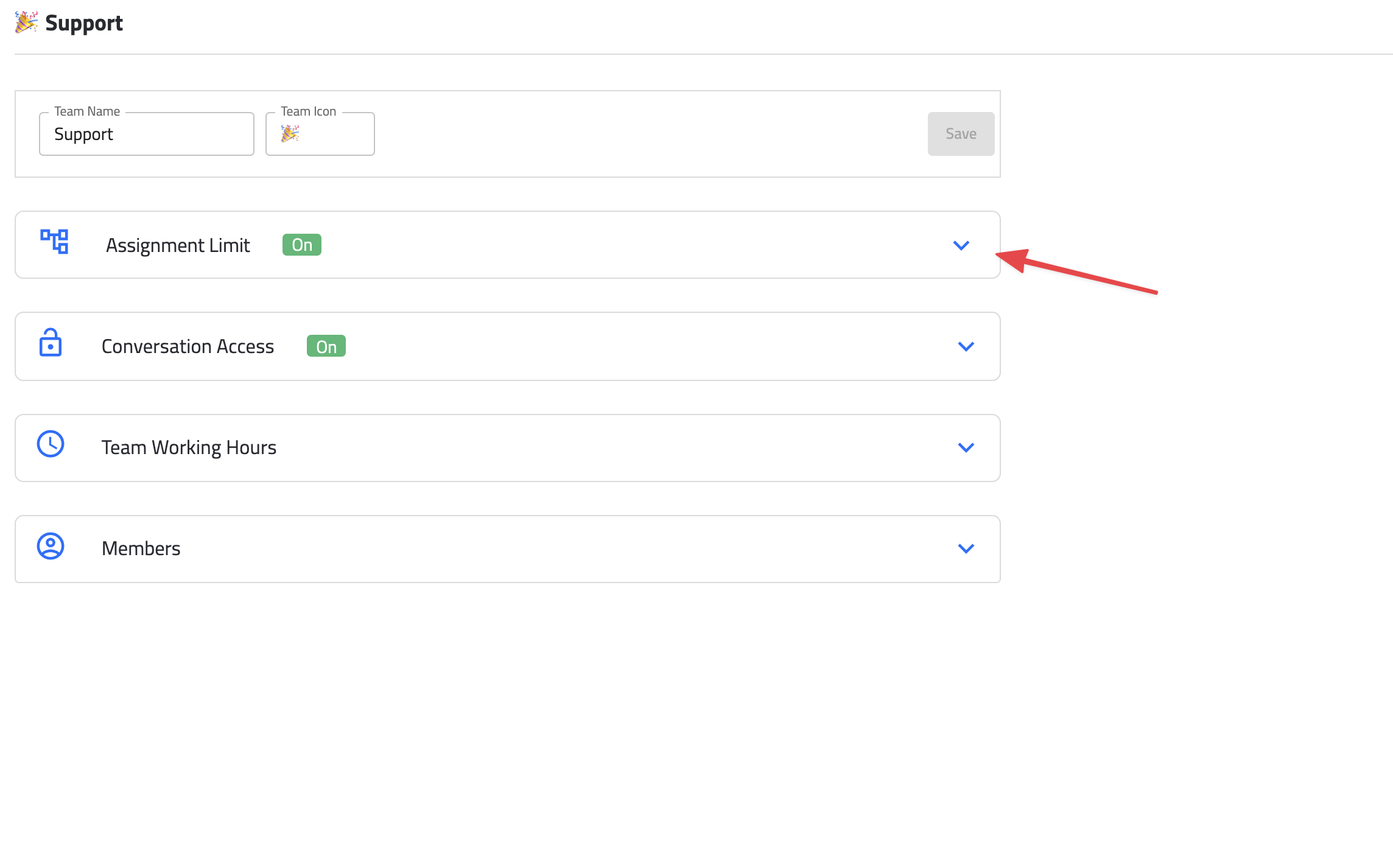Click the Conversation Access label
This screenshot has width=1393, height=868.
(188, 346)
